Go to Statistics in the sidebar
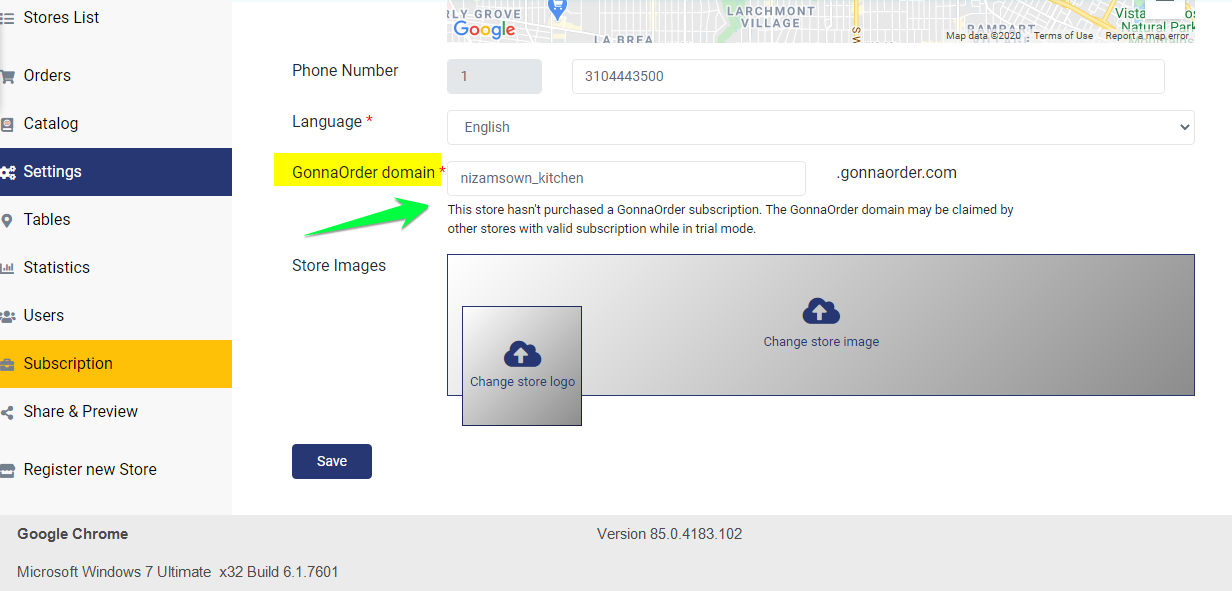 (116, 268)
